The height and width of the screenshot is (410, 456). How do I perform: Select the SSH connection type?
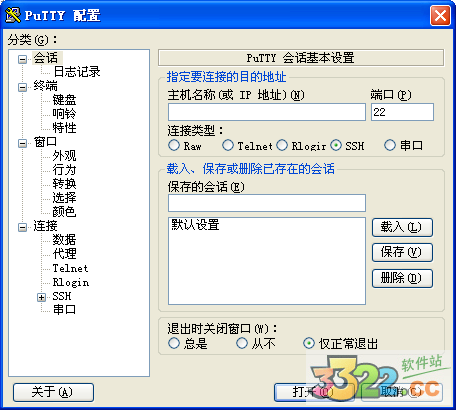(x=336, y=145)
